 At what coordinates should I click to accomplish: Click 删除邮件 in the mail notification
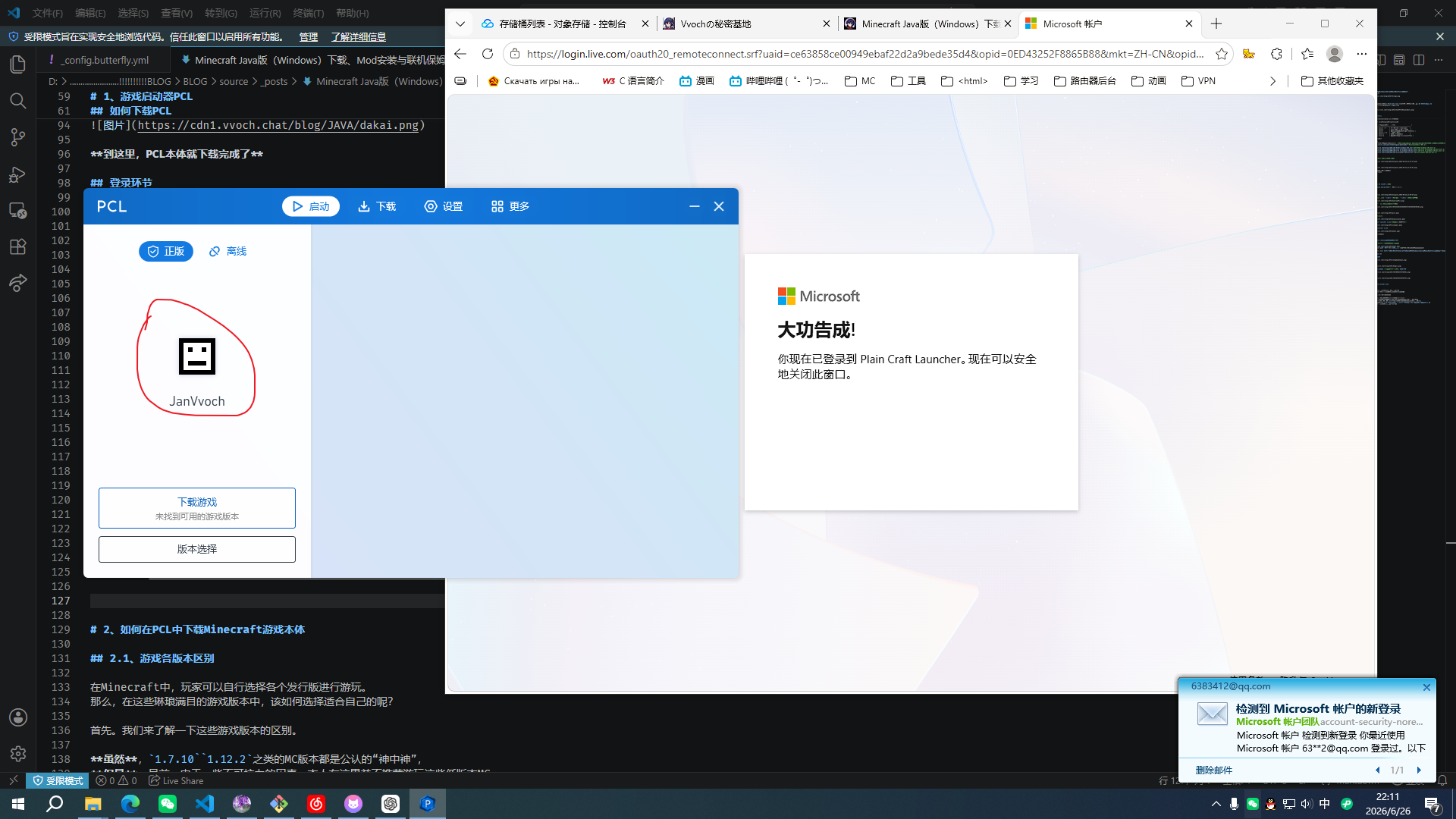1214,770
